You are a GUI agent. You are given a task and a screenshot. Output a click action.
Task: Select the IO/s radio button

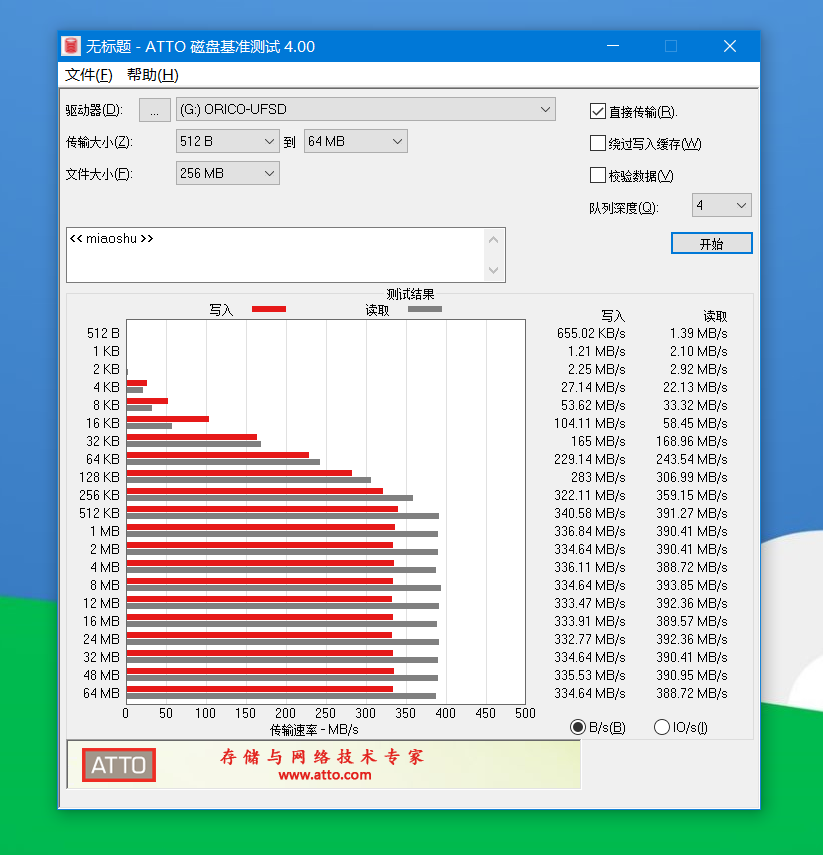[662, 727]
